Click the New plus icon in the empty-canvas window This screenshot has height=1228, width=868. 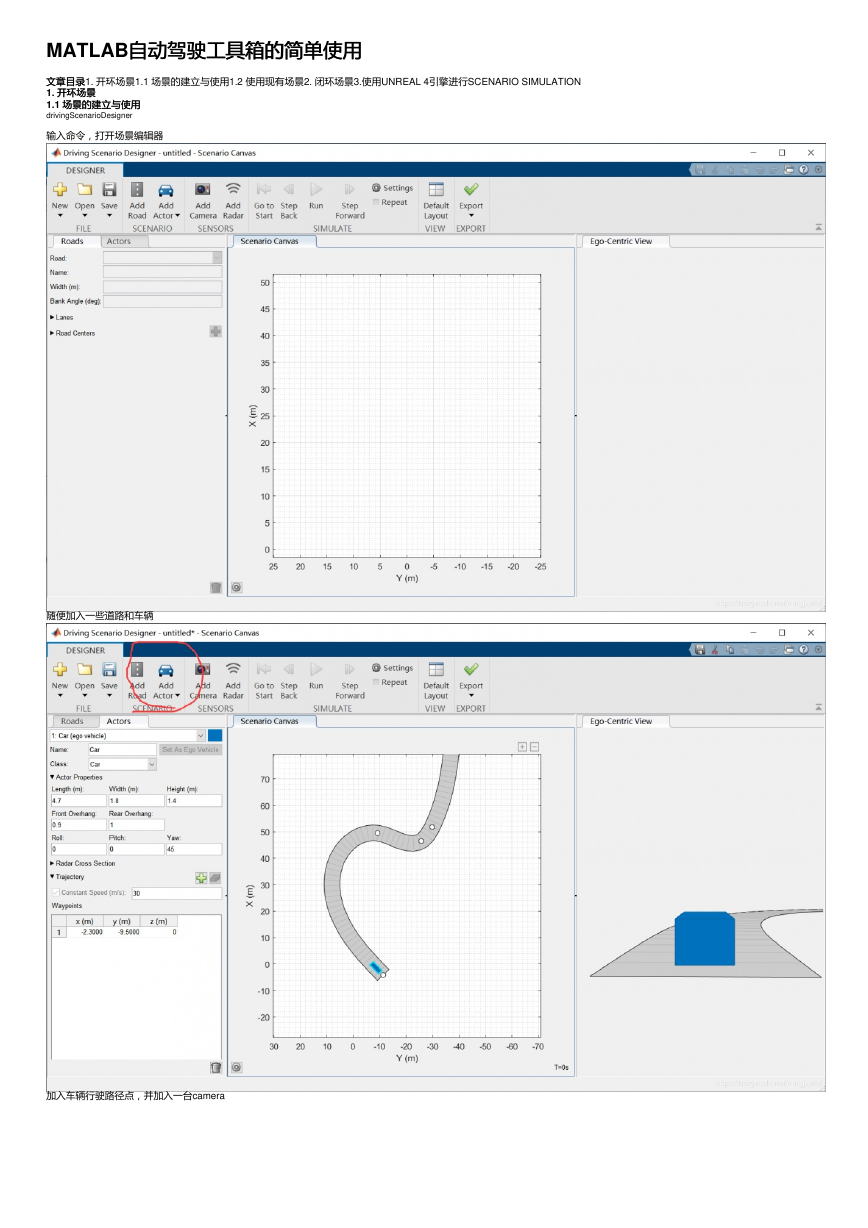[60, 189]
